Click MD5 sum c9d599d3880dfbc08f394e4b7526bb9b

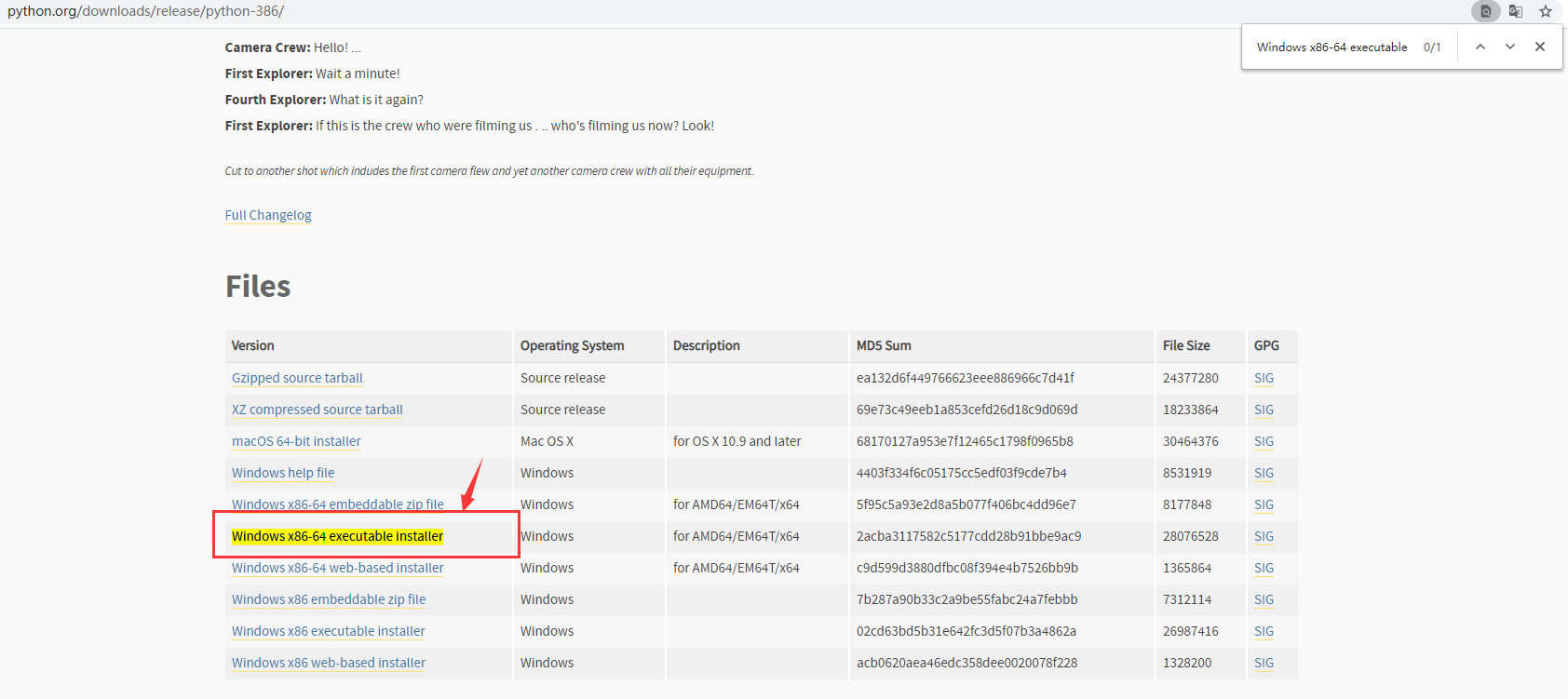coord(967,568)
